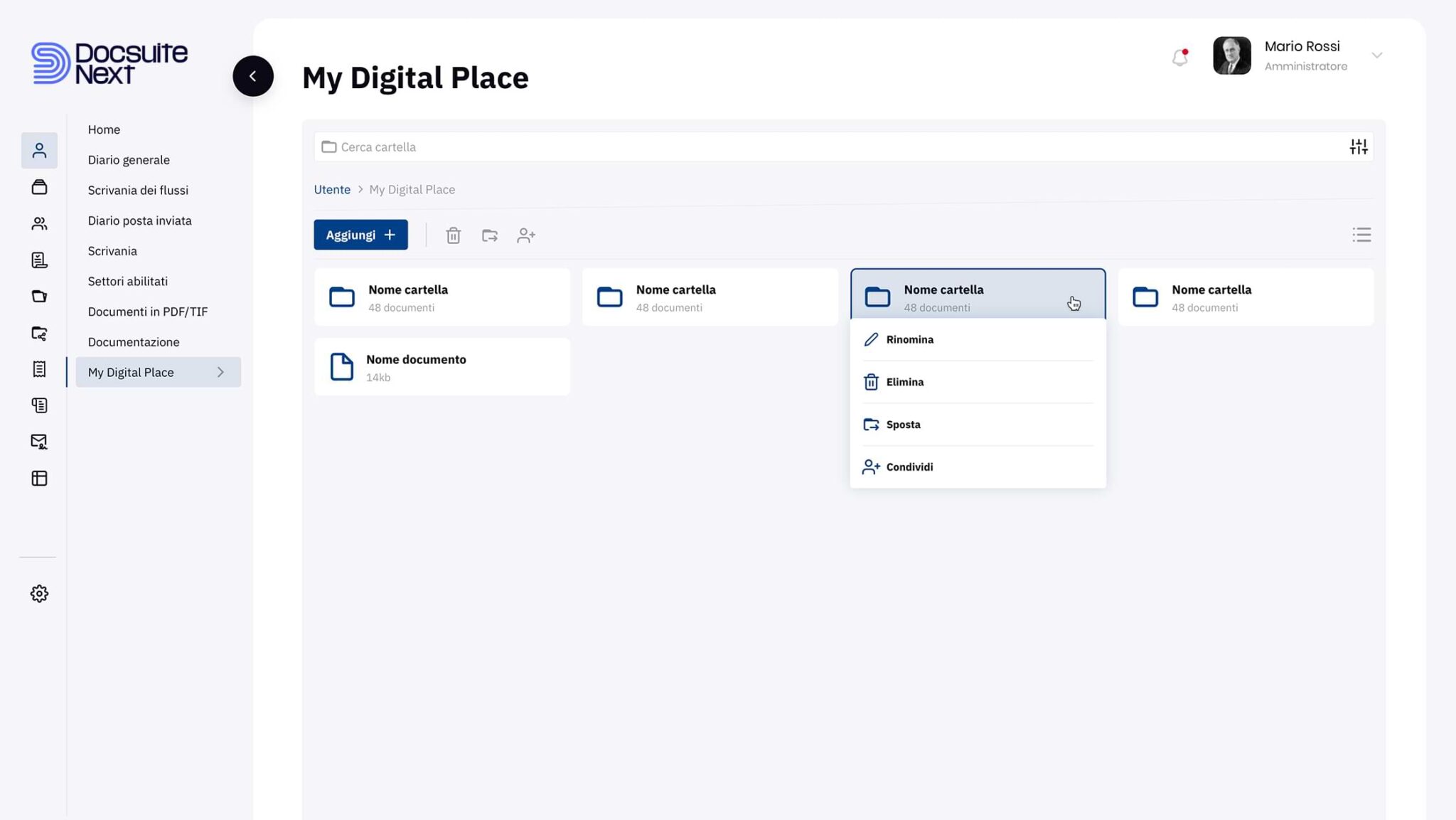Choose Rinomina from the context menu
This screenshot has width=1456, height=820.
coord(909,339)
